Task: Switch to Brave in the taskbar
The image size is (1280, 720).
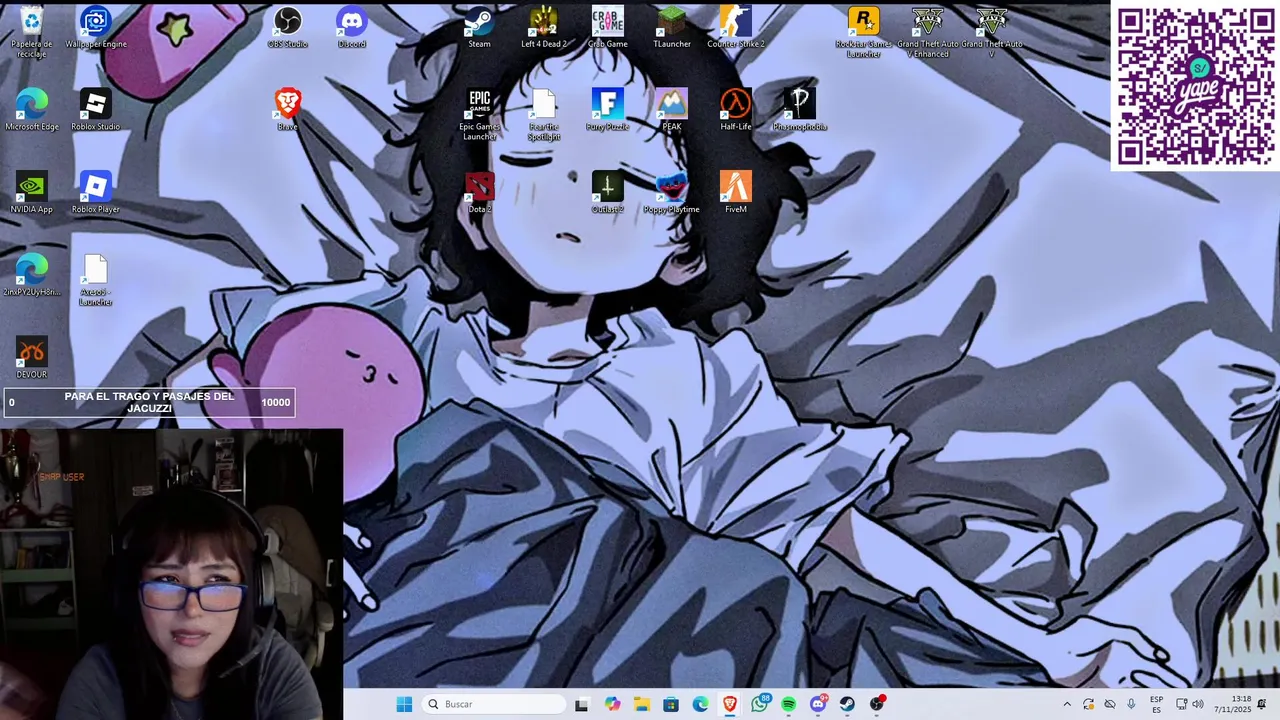Action: pyautogui.click(x=730, y=704)
